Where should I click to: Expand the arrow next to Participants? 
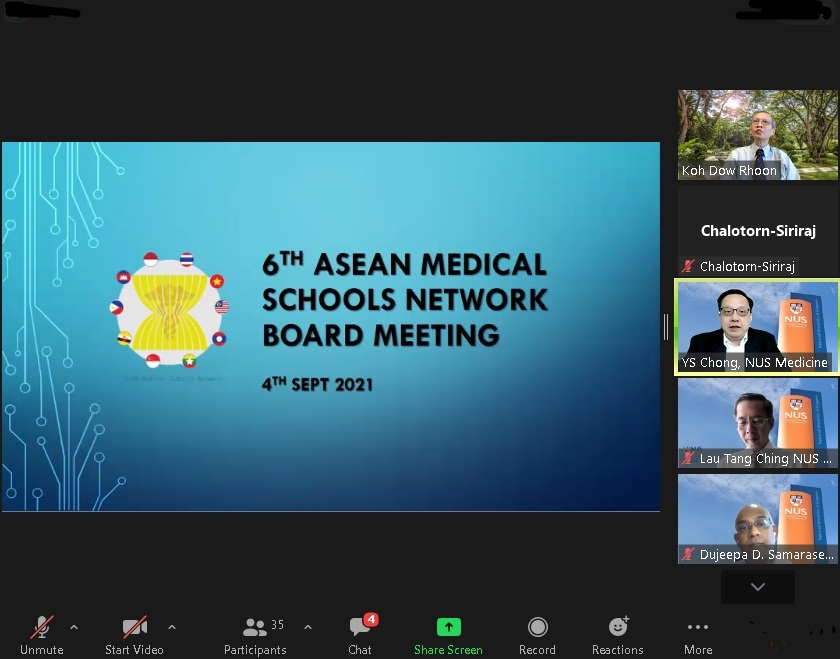[x=307, y=627]
